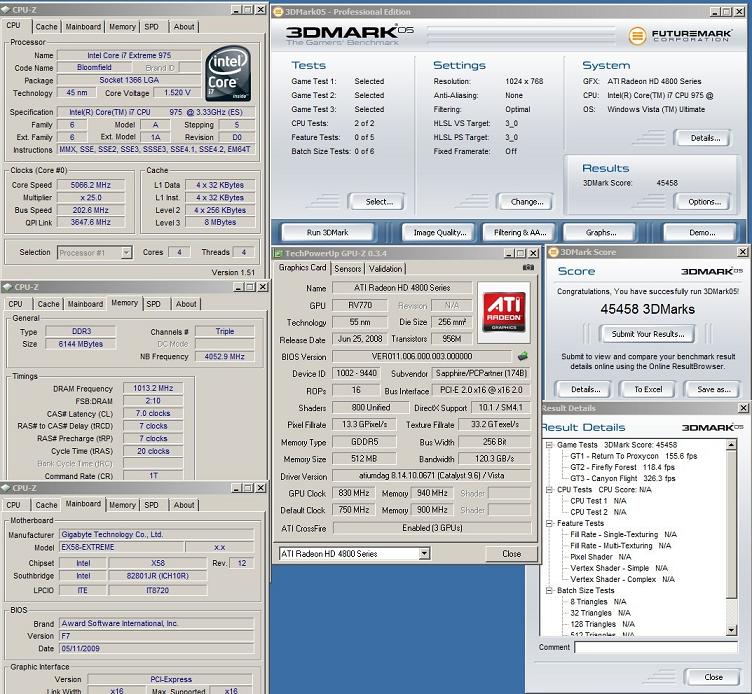Select 32 Triangles row
752x694 pixels.
(600, 613)
